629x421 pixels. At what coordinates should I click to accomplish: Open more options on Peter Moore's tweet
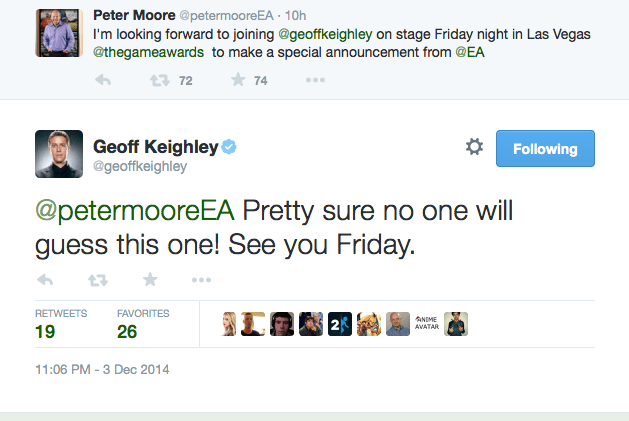(315, 80)
